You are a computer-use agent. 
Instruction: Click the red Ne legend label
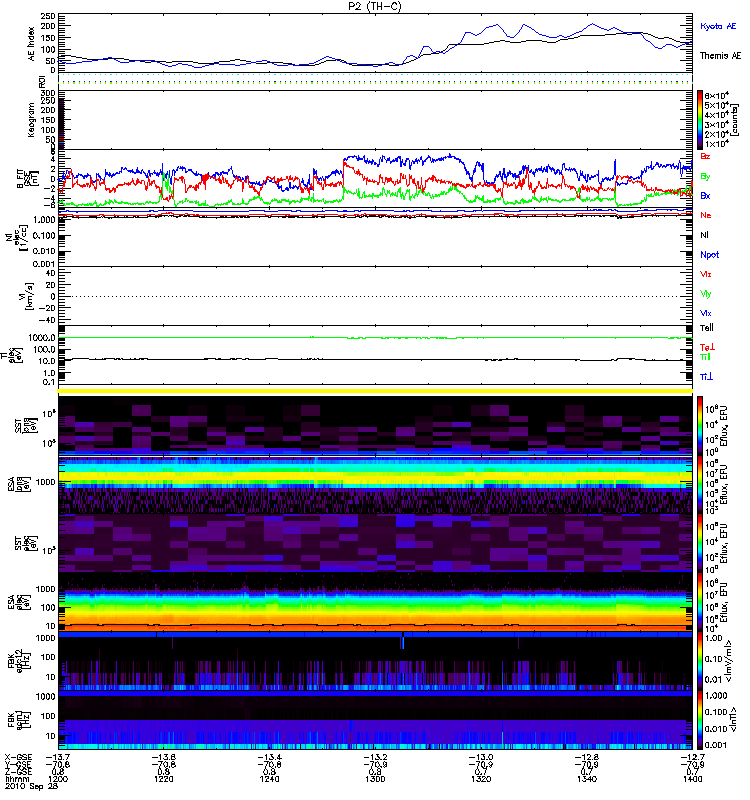coord(706,215)
